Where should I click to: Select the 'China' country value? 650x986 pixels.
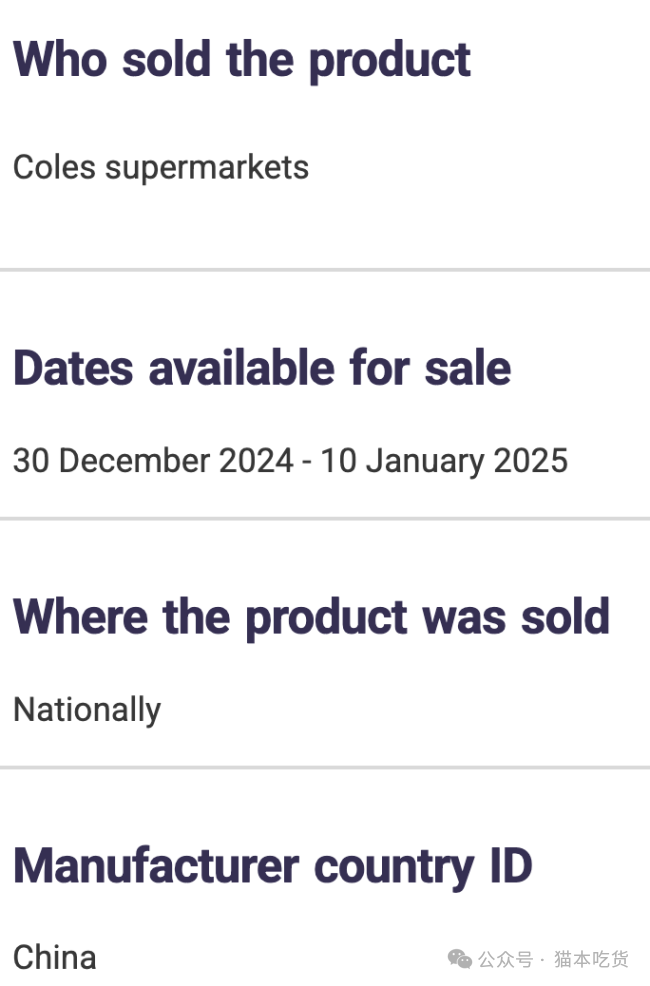[x=55, y=958]
